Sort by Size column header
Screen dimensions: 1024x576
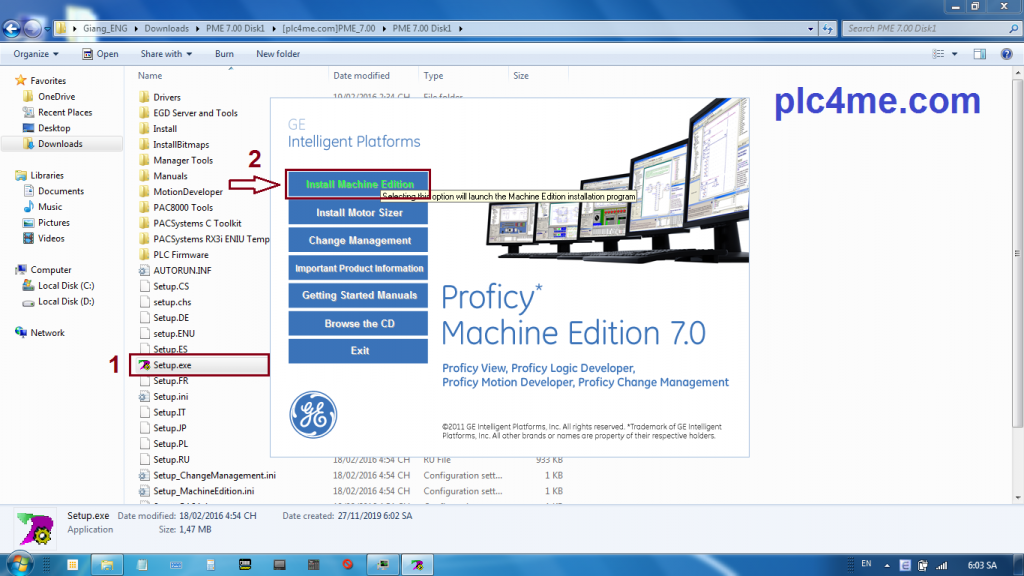(x=520, y=76)
